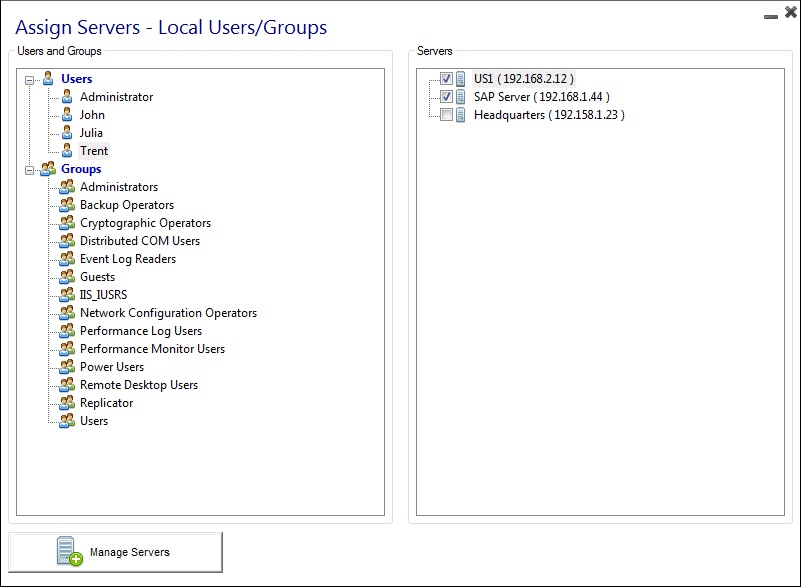Select the Guests group entry
This screenshot has height=587, width=801.
tap(97, 277)
